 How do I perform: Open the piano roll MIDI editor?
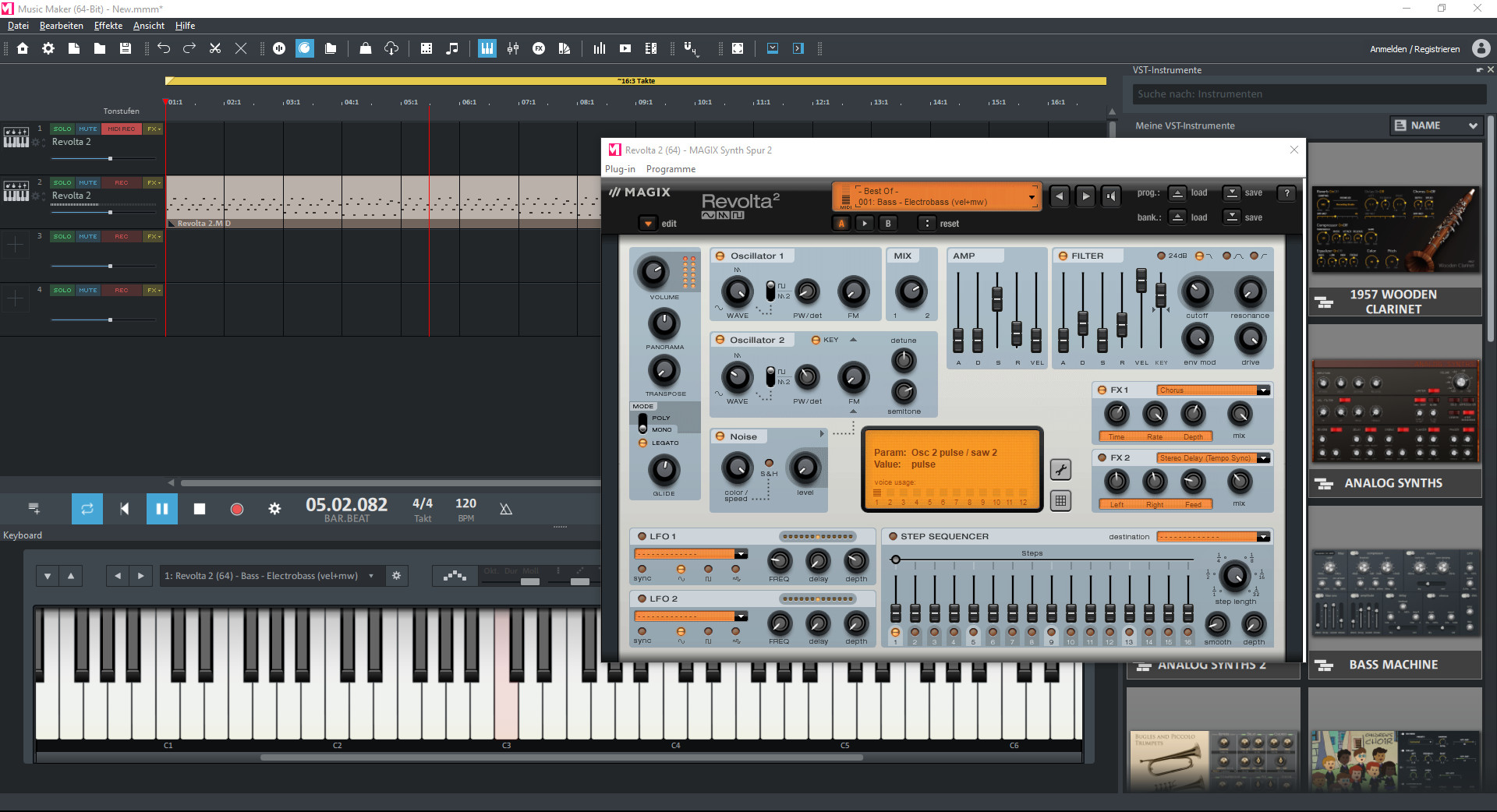(487, 48)
